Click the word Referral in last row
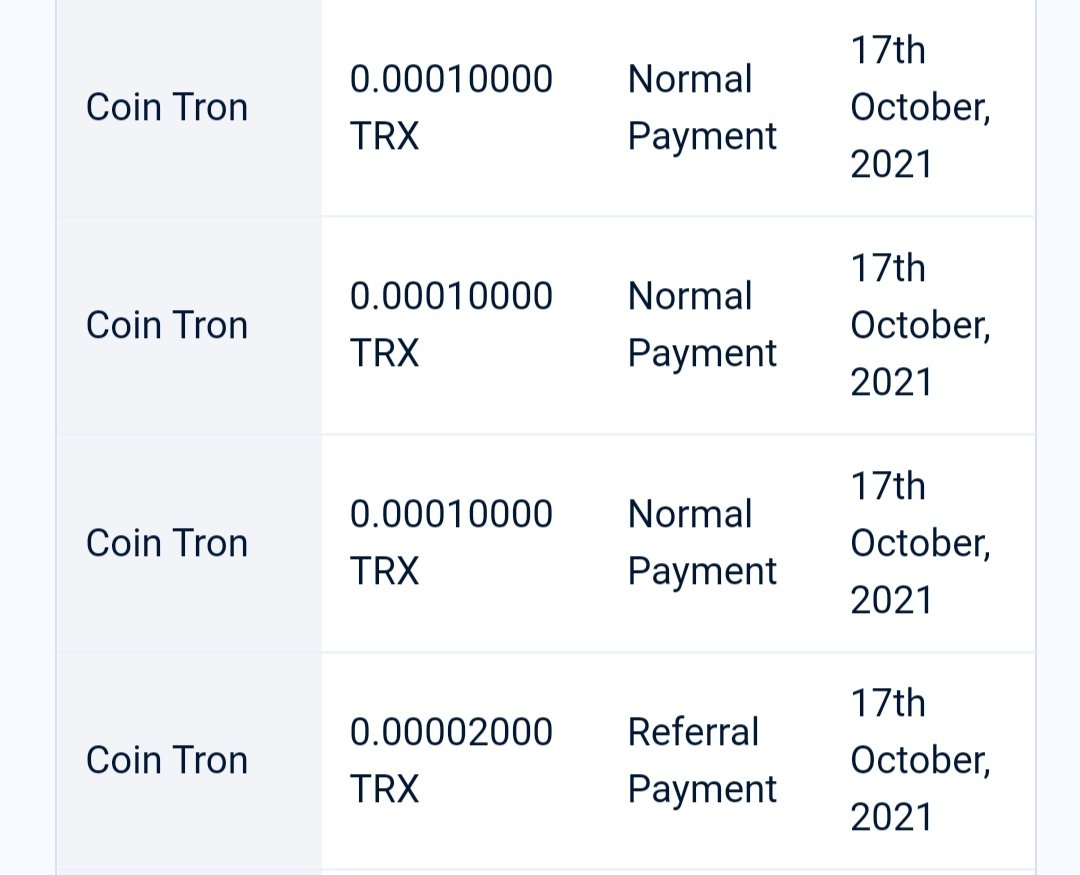 (693, 732)
